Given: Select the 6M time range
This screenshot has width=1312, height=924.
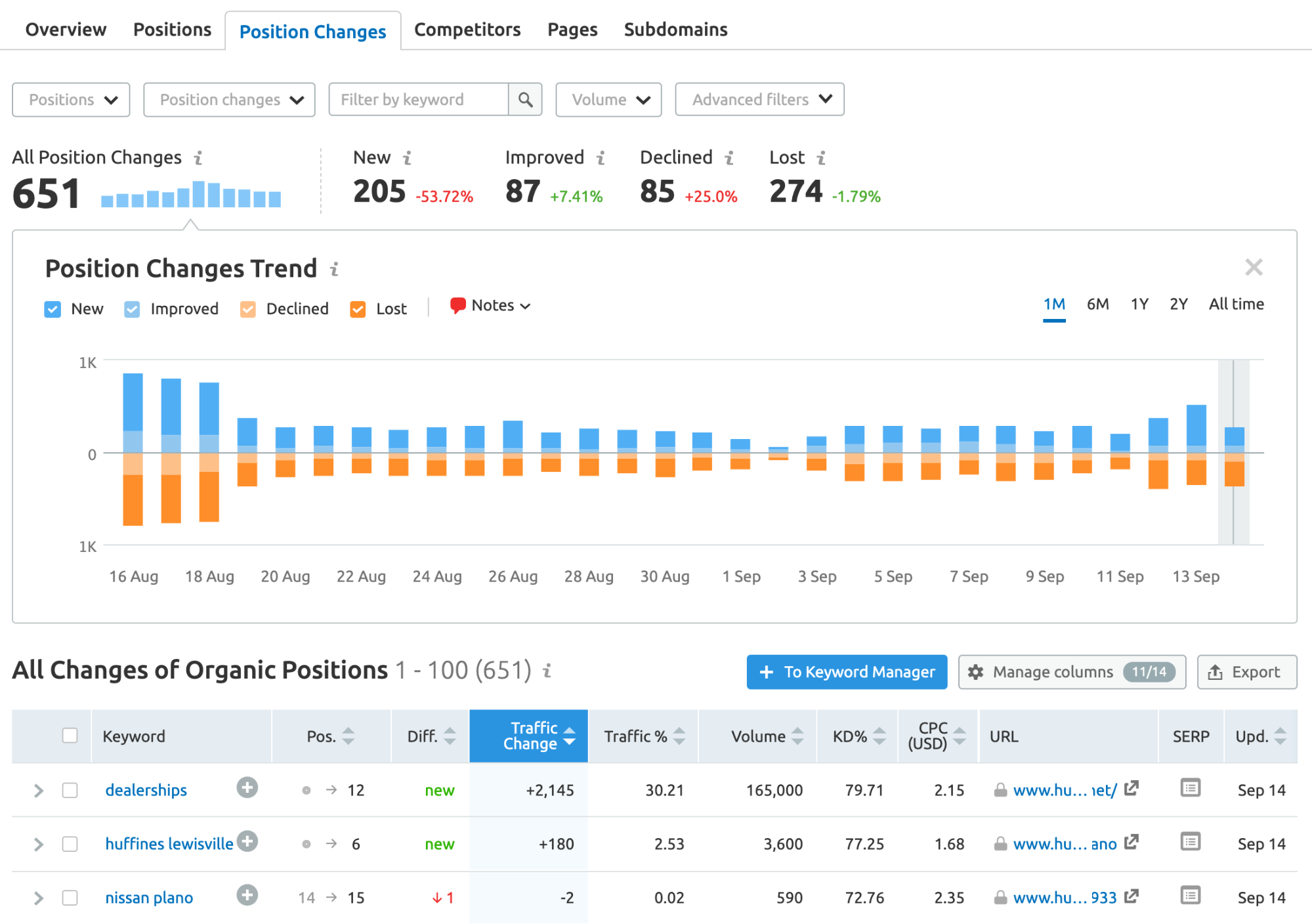Looking at the screenshot, I should point(1097,304).
